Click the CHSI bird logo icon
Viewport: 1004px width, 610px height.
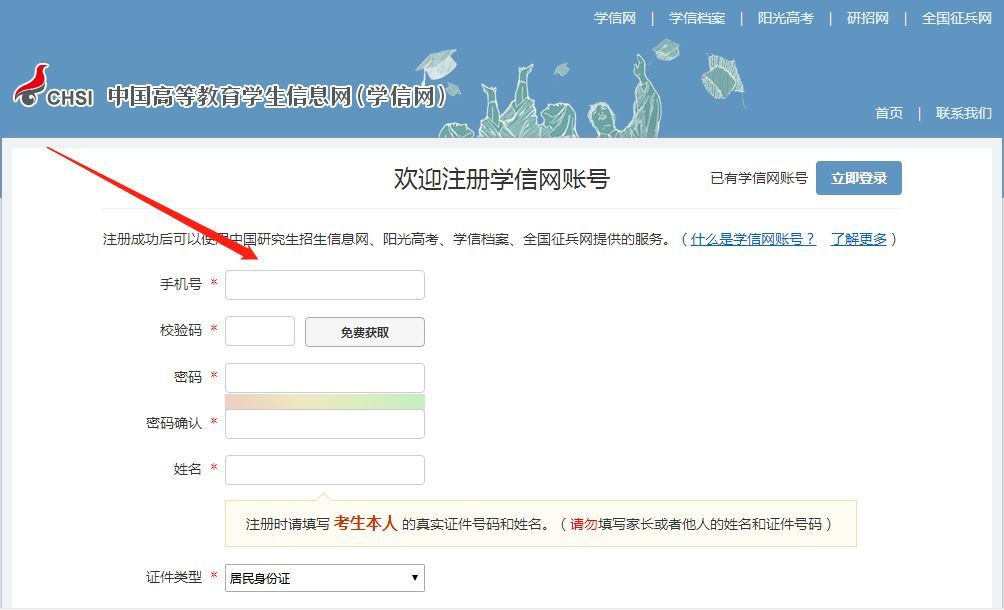[x=32, y=85]
